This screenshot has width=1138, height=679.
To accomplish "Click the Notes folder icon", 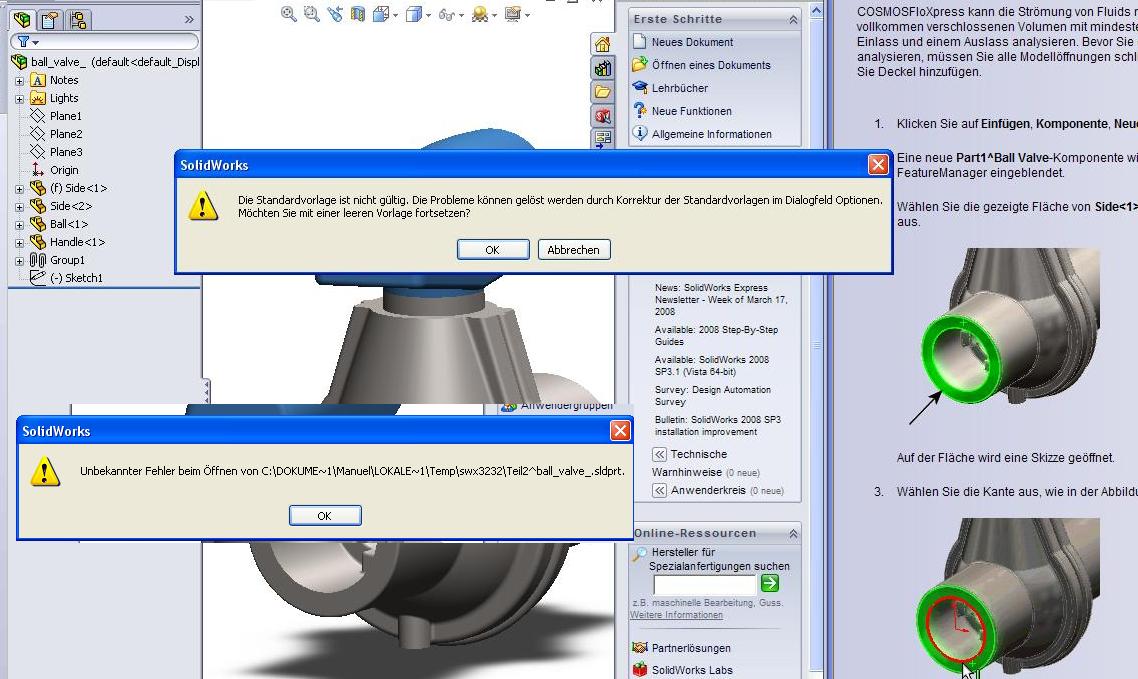I will coord(38,81).
